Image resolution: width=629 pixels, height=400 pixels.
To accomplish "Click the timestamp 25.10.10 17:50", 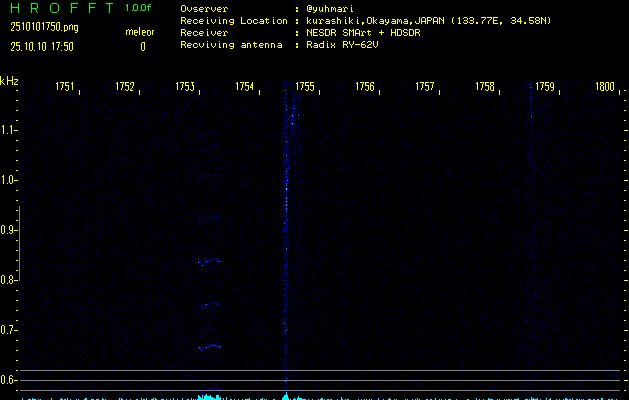I will [42, 47].
